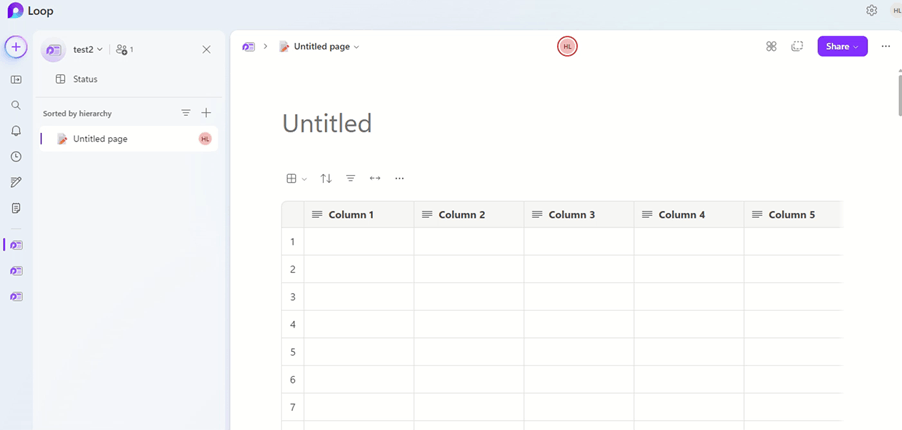Add a new page with sidebar plus icon
Screen dimensions: 902x430
(207, 113)
